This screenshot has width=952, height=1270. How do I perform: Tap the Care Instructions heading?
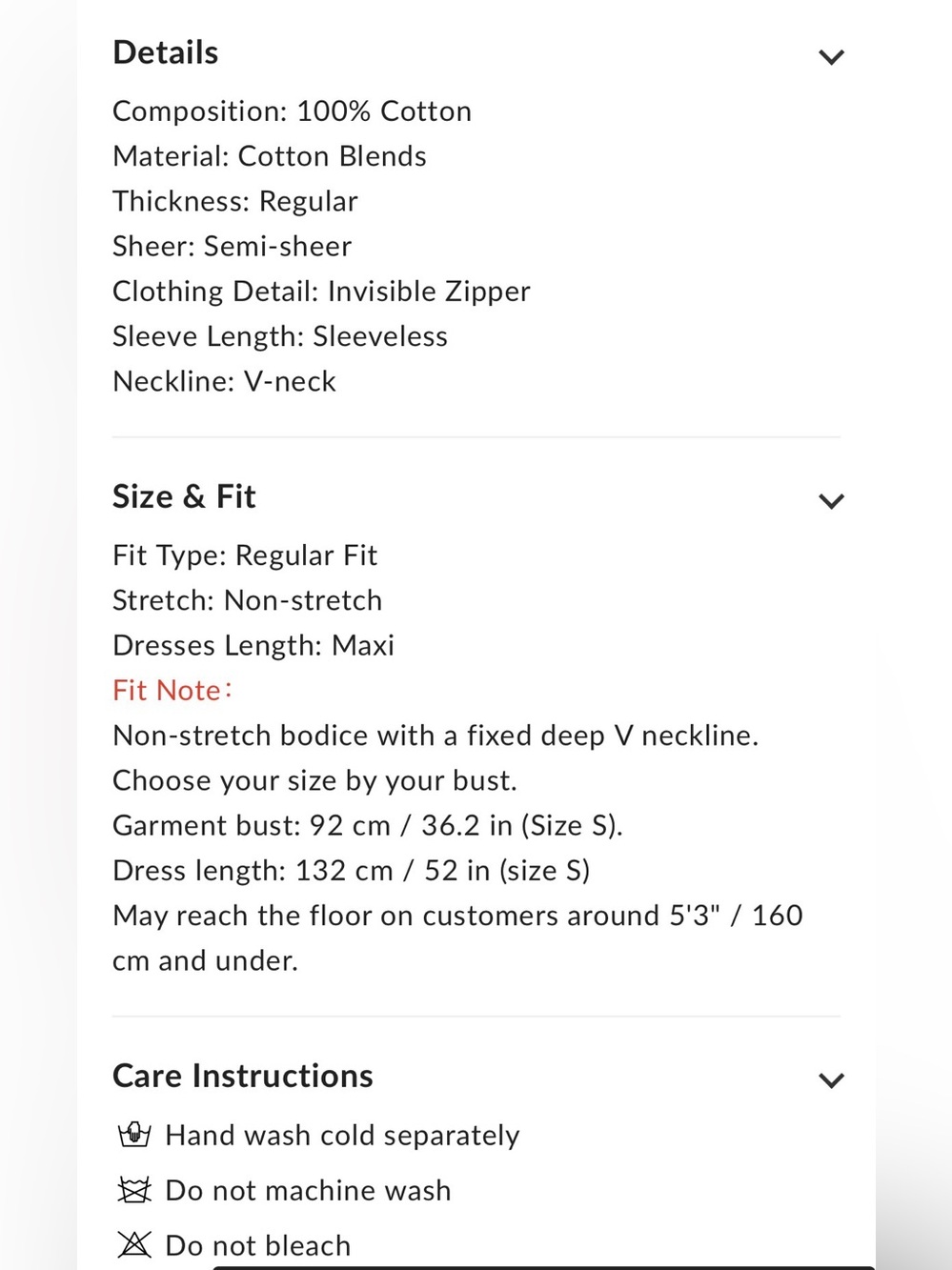[243, 1076]
